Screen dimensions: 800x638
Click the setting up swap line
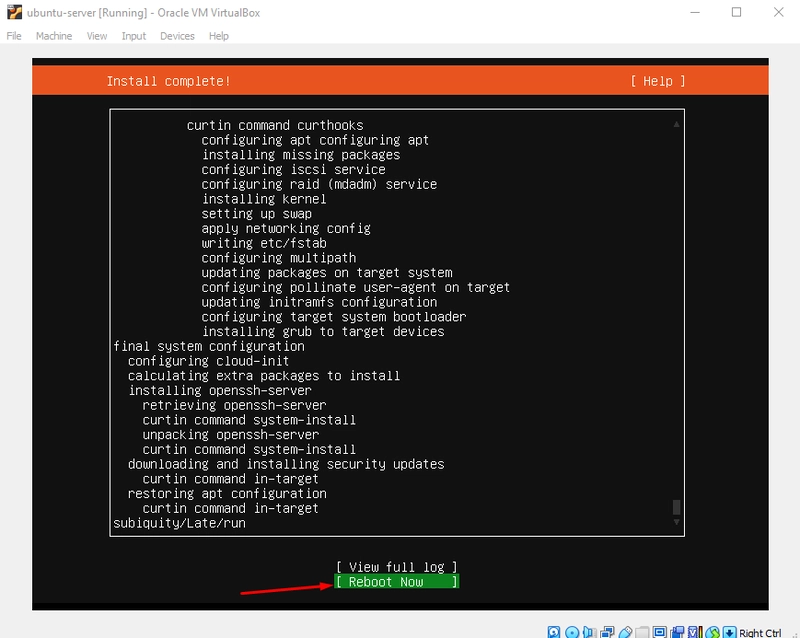pyautogui.click(x=256, y=214)
